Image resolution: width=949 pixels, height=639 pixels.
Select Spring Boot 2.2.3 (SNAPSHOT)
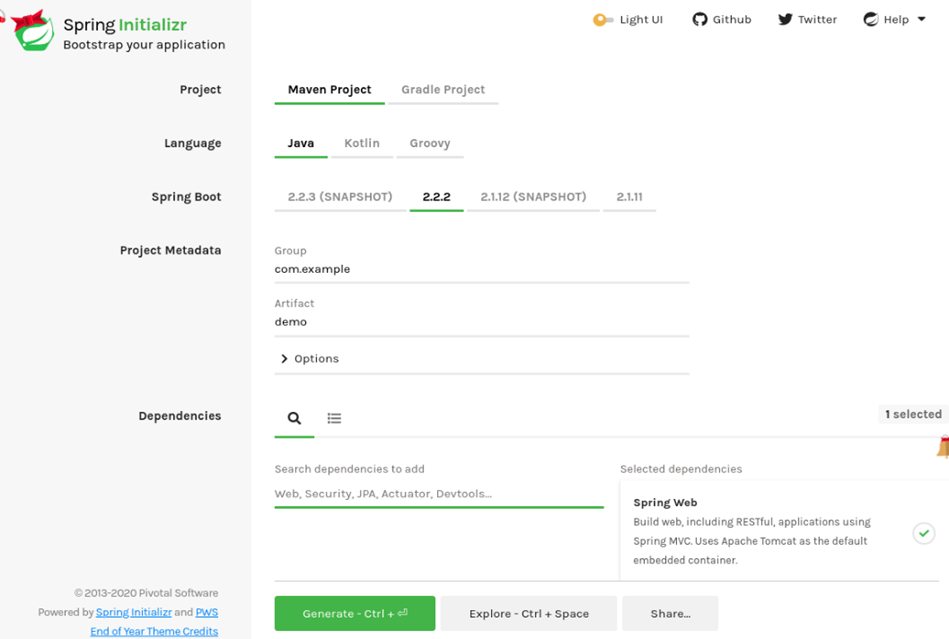pyautogui.click(x=340, y=197)
